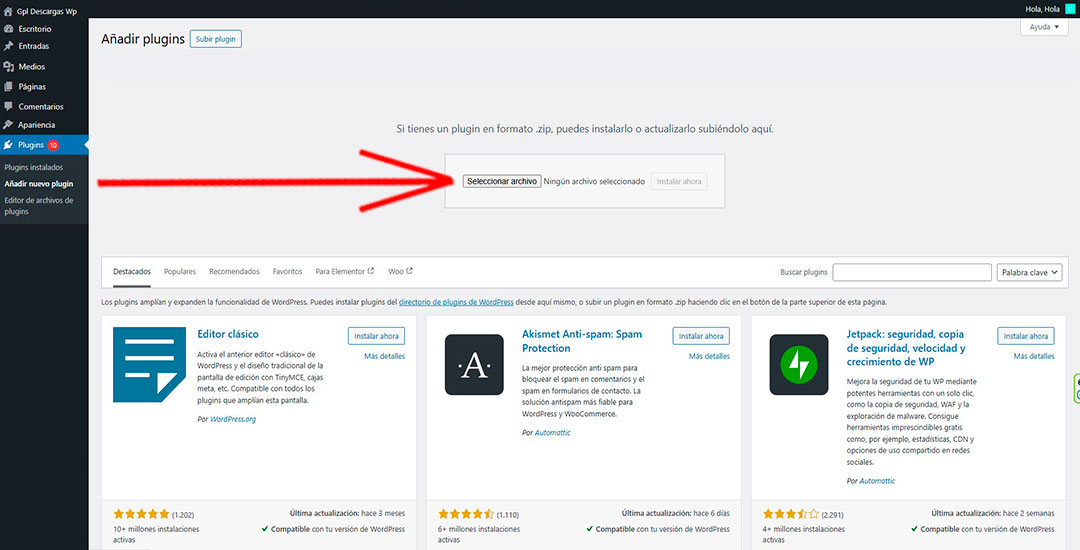Click the disabled Instalar ahora upload button
Image resolution: width=1080 pixels, height=550 pixels.
click(x=679, y=182)
